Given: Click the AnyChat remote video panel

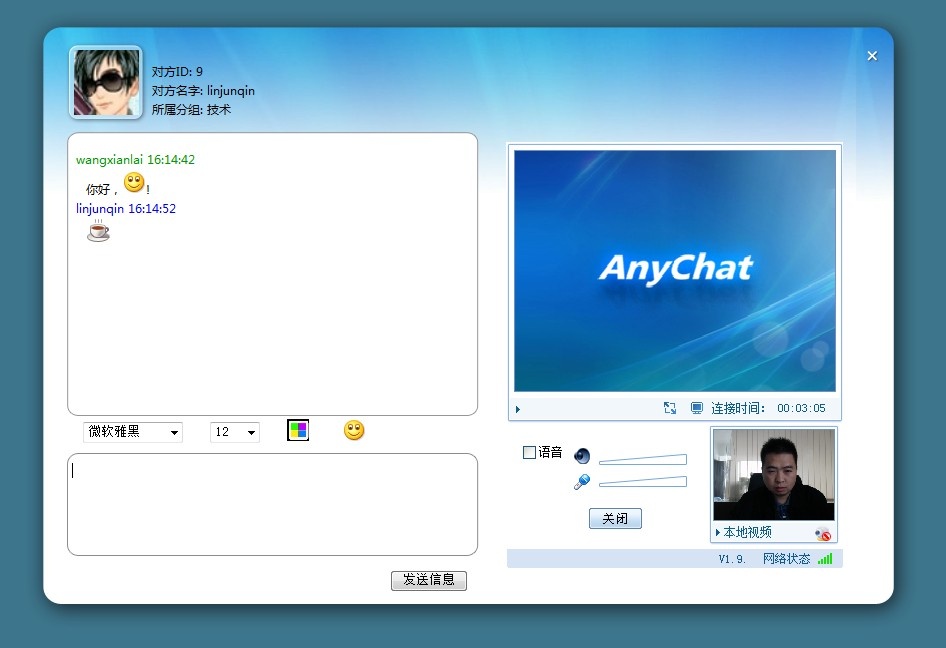Looking at the screenshot, I should (x=675, y=271).
